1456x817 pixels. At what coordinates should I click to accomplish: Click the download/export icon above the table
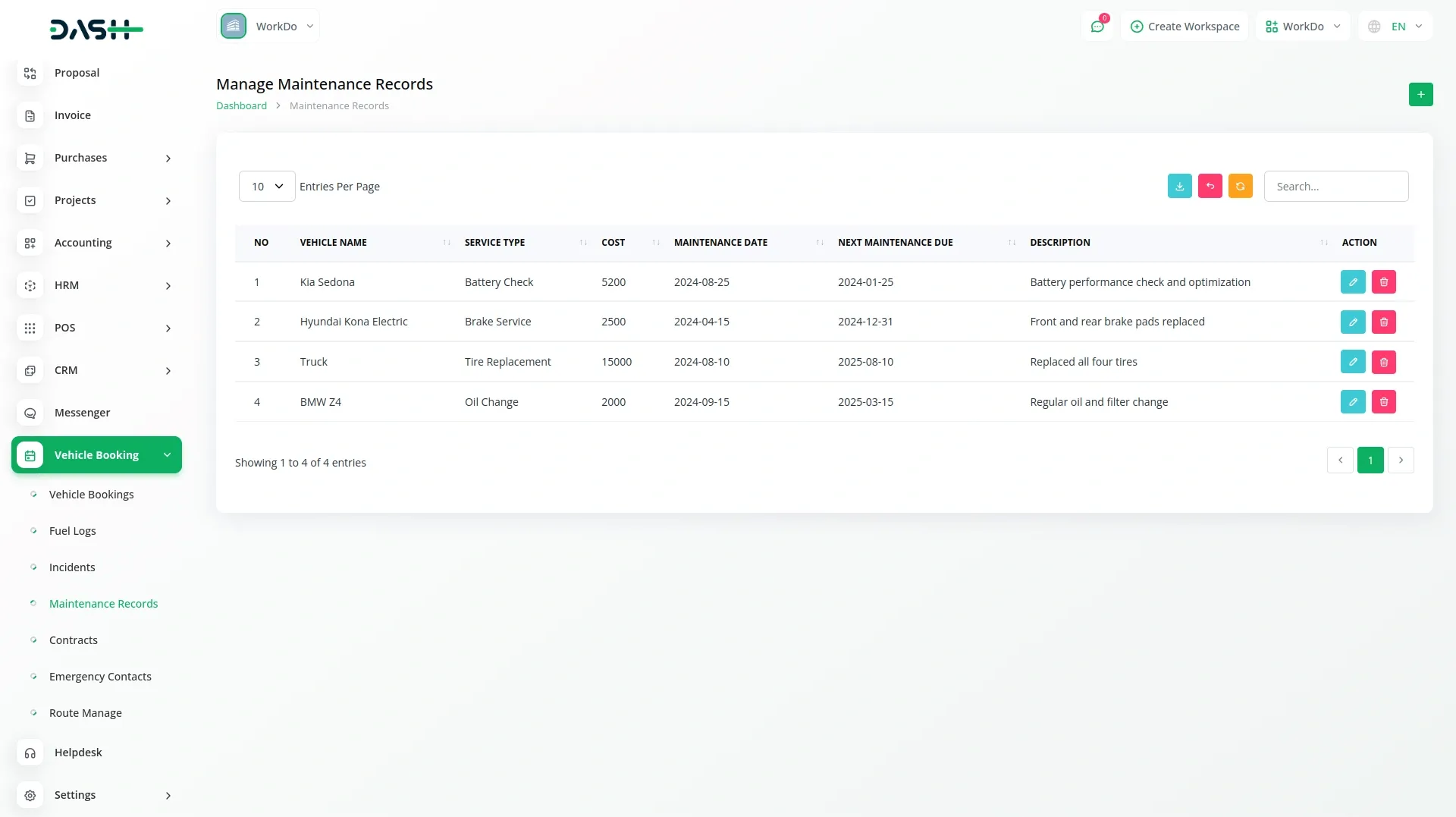(1179, 186)
